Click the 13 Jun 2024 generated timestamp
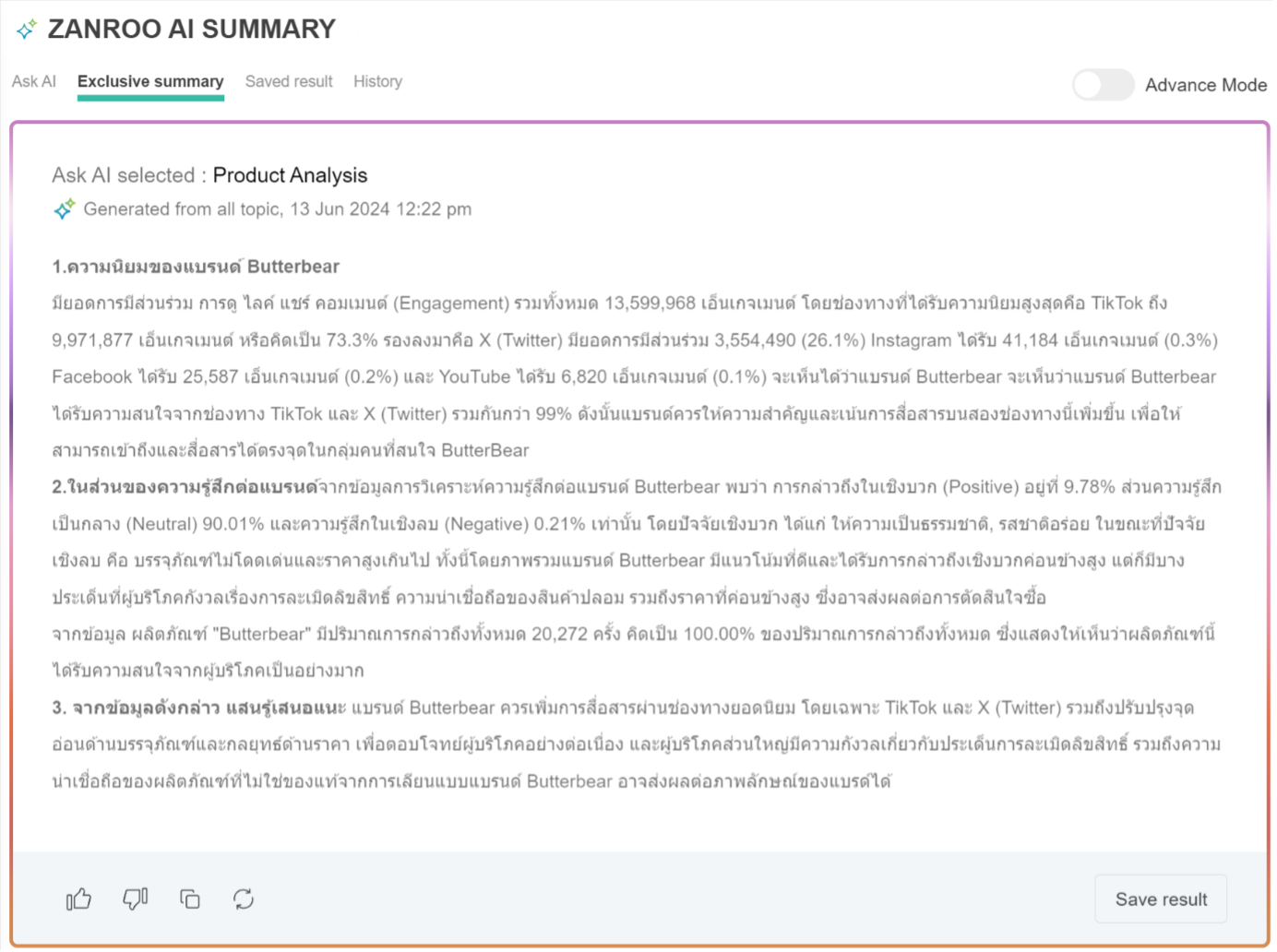 (x=381, y=209)
